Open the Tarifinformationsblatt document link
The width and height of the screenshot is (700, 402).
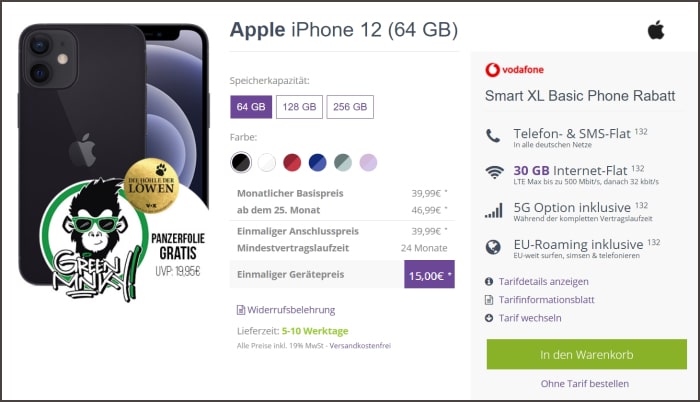(546, 300)
